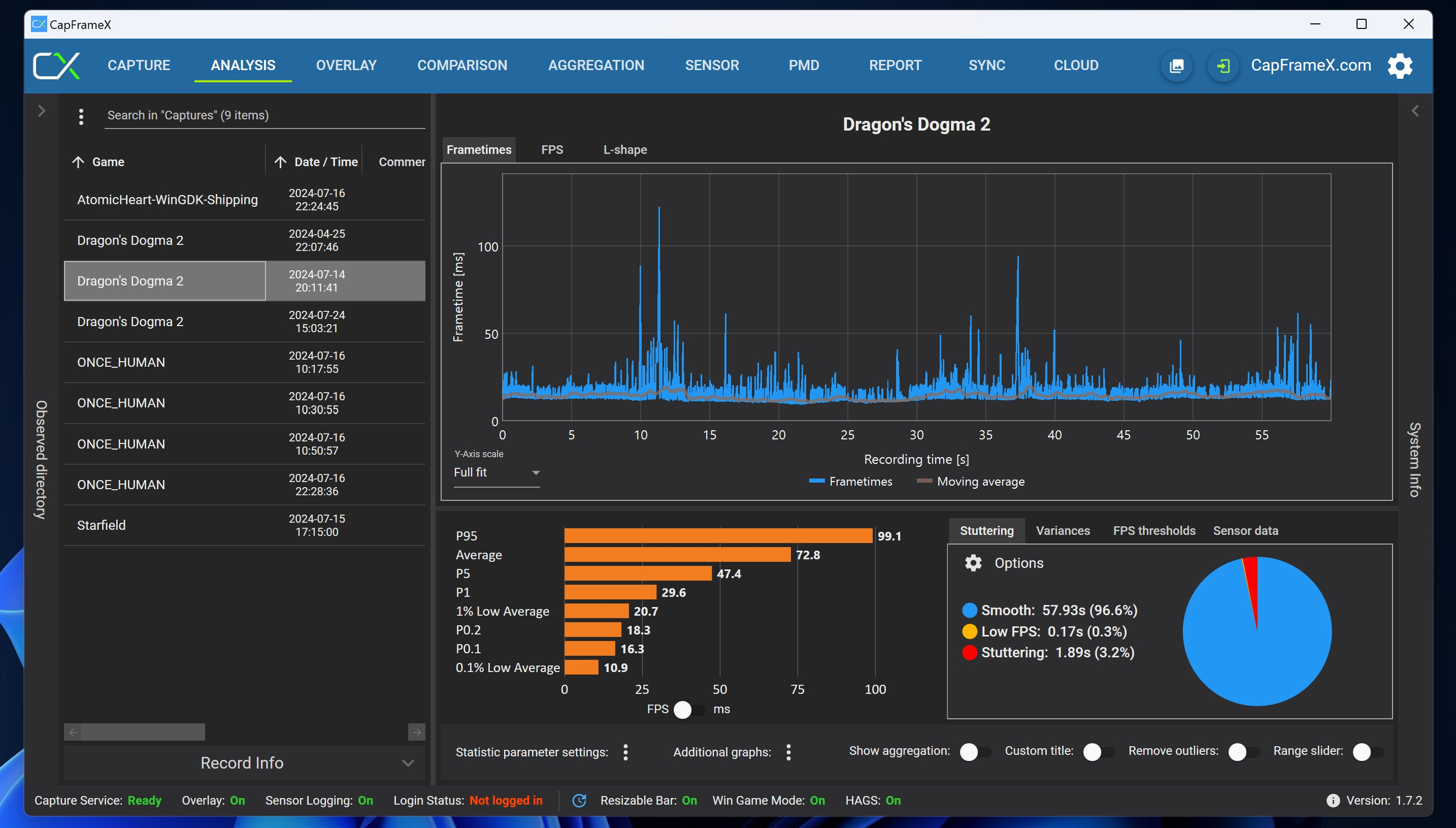Screen dimensions: 1456x828
Task: Open the OVERLAY tab
Action: [346, 66]
